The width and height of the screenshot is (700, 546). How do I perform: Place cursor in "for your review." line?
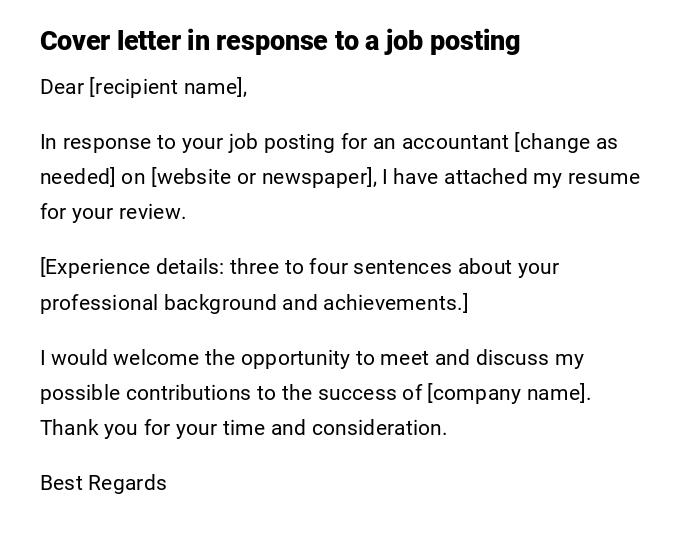pos(113,212)
